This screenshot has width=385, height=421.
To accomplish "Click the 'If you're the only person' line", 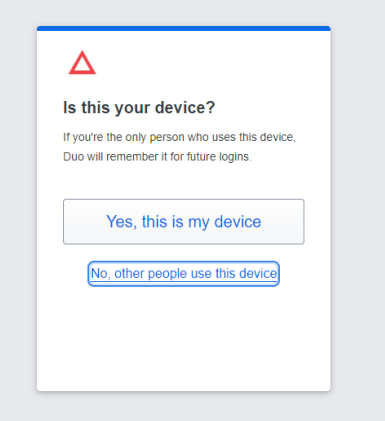I will tap(180, 137).
